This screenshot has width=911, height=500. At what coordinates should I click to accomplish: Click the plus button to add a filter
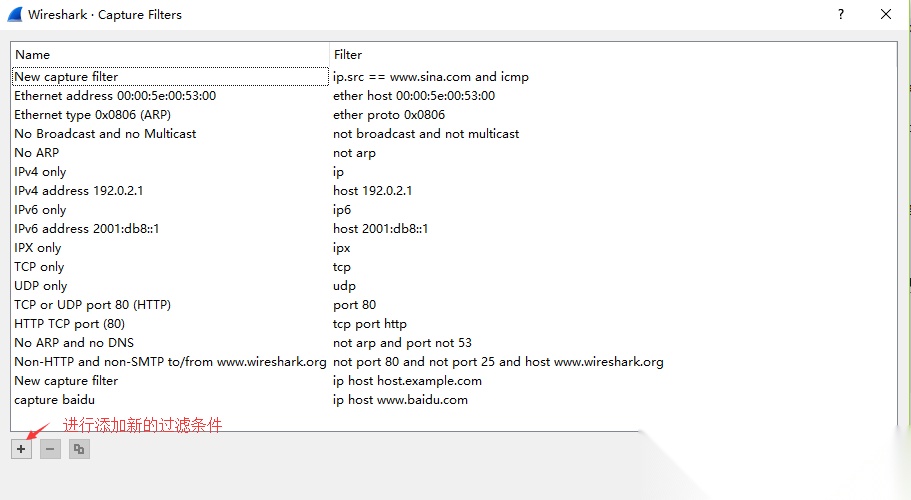[21, 449]
